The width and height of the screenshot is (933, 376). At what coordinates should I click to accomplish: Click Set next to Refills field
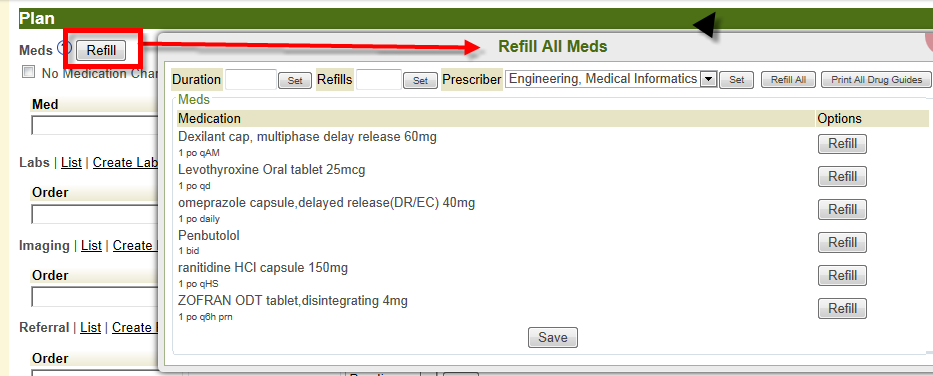click(x=421, y=80)
